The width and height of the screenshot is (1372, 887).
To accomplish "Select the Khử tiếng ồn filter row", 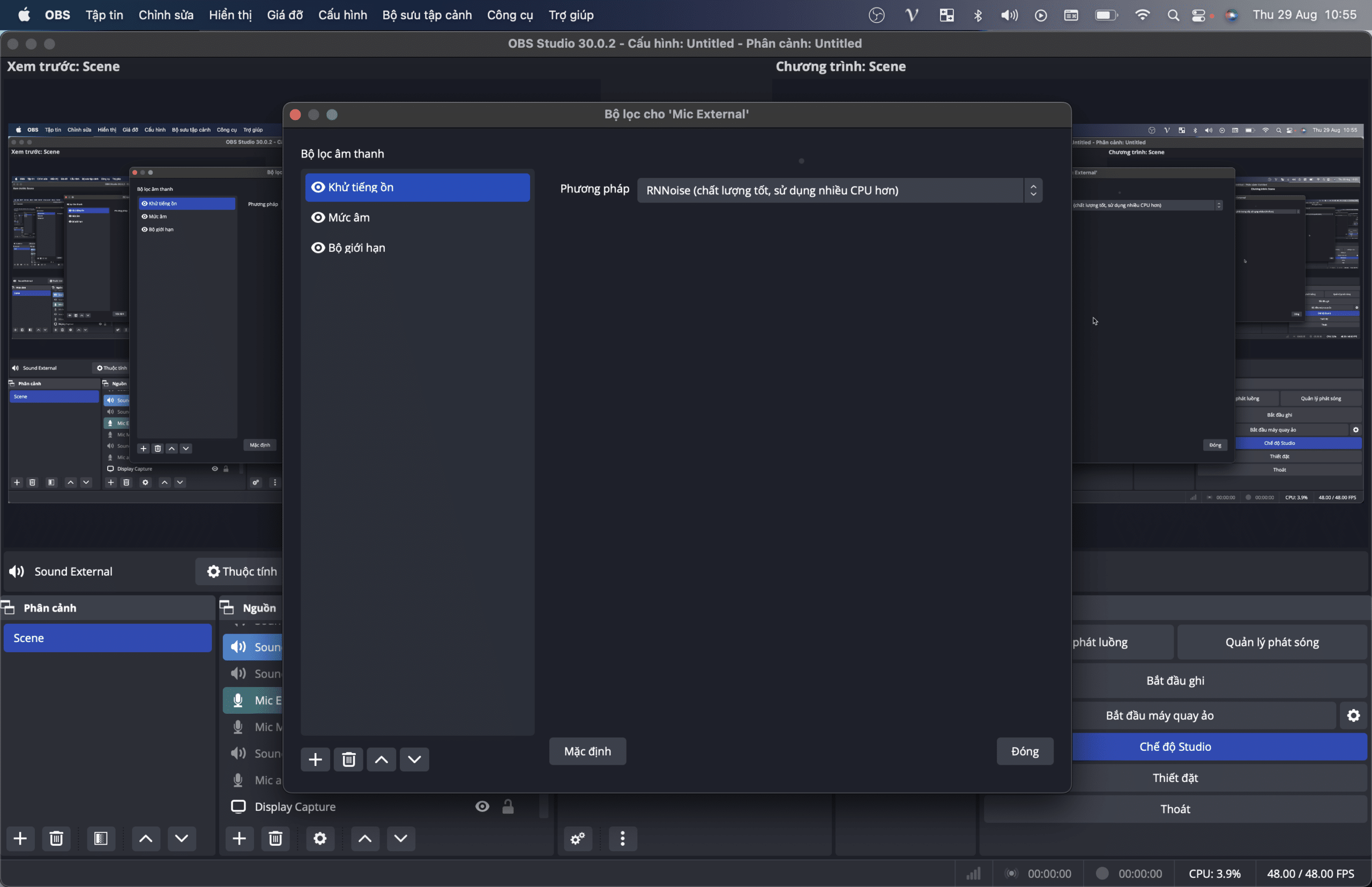I will (x=417, y=187).
